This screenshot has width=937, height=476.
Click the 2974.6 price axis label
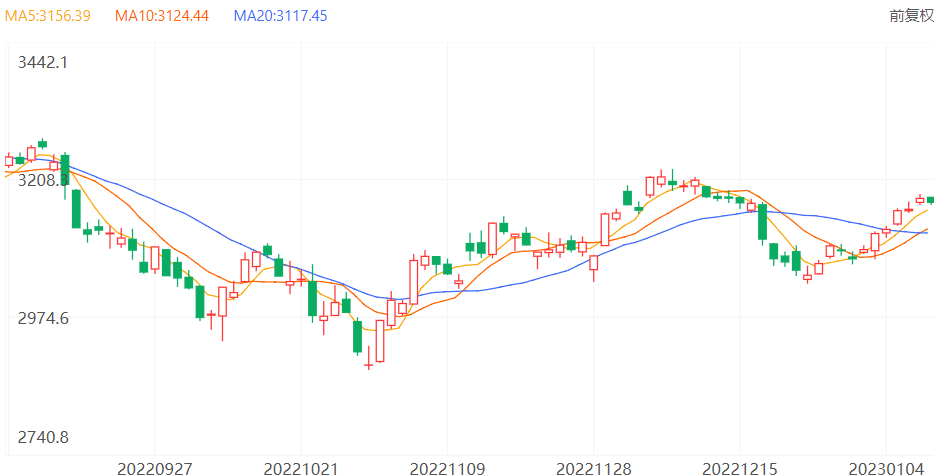click(x=43, y=318)
